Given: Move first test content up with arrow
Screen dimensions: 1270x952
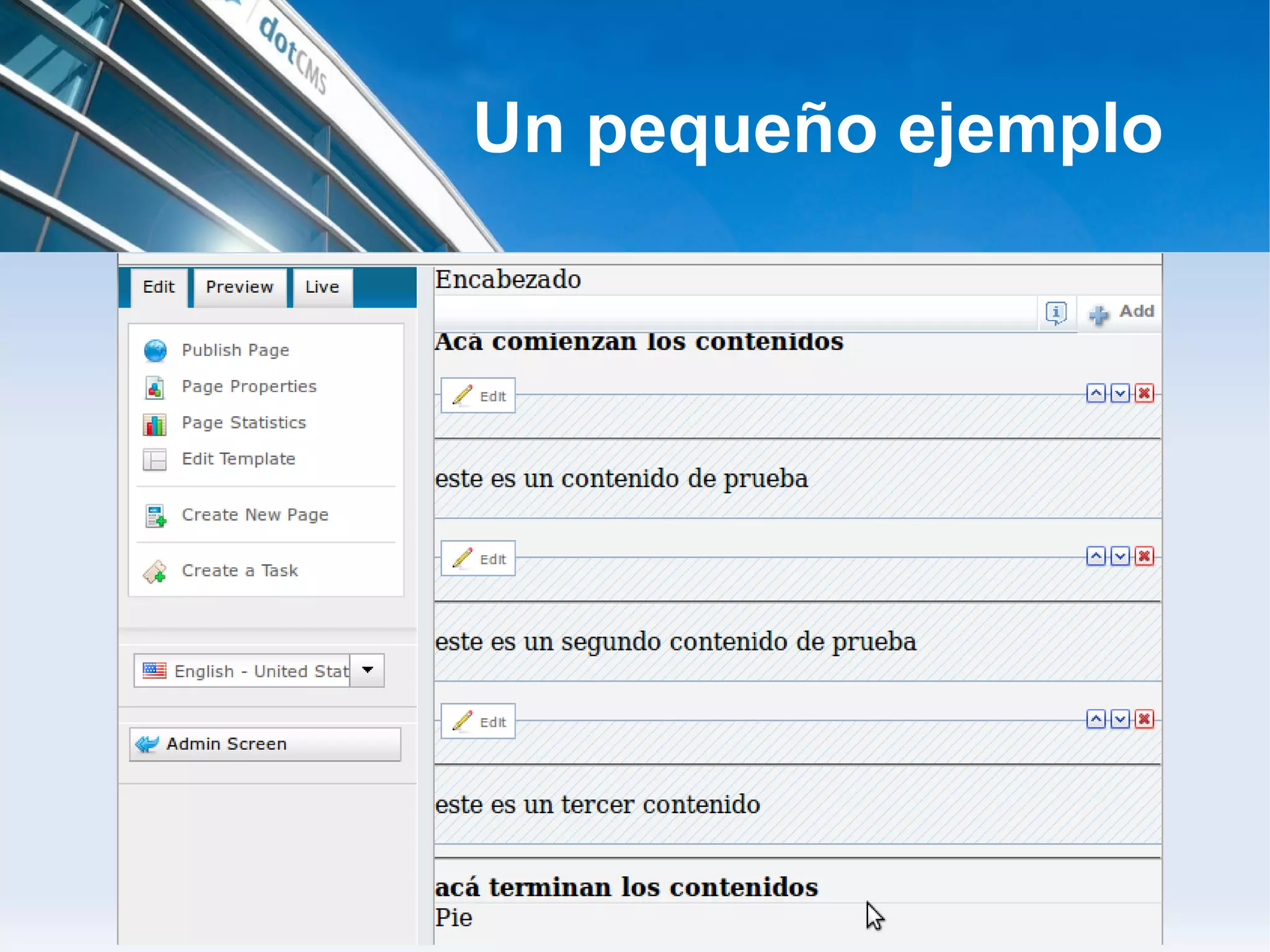Looking at the screenshot, I should pos(1096,393).
